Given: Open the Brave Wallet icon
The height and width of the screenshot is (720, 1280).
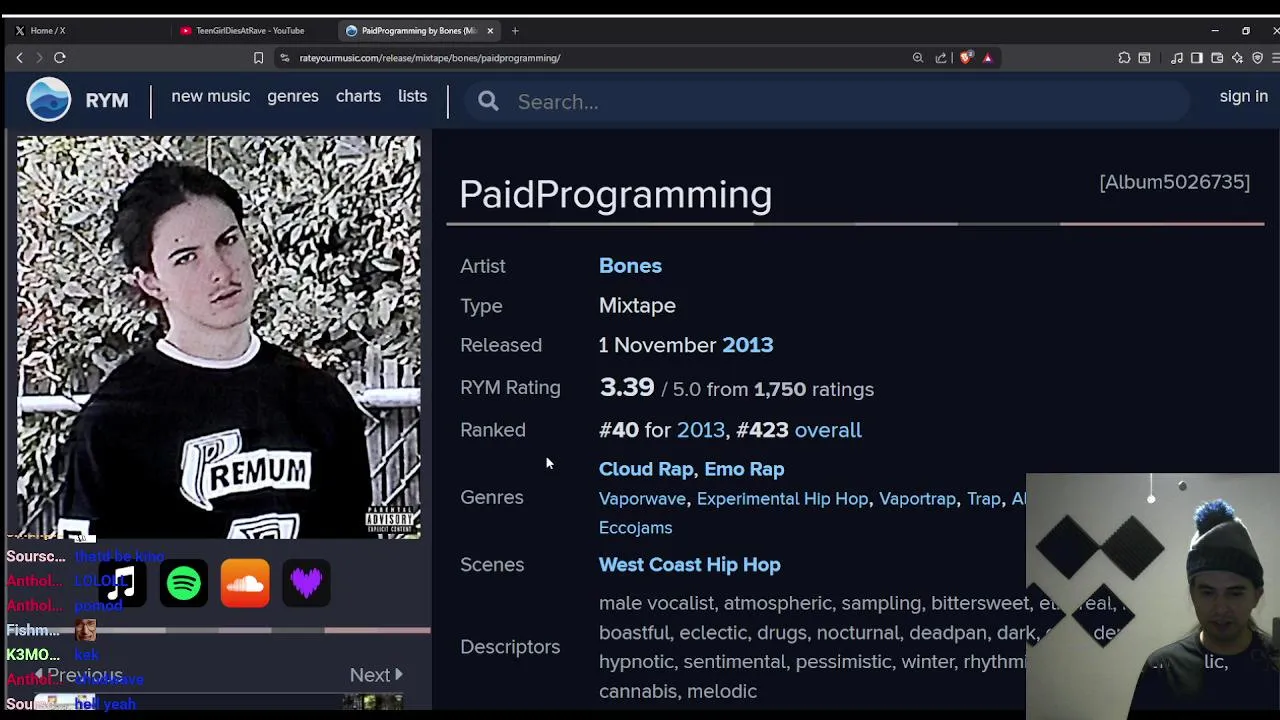Looking at the screenshot, I should [1217, 58].
